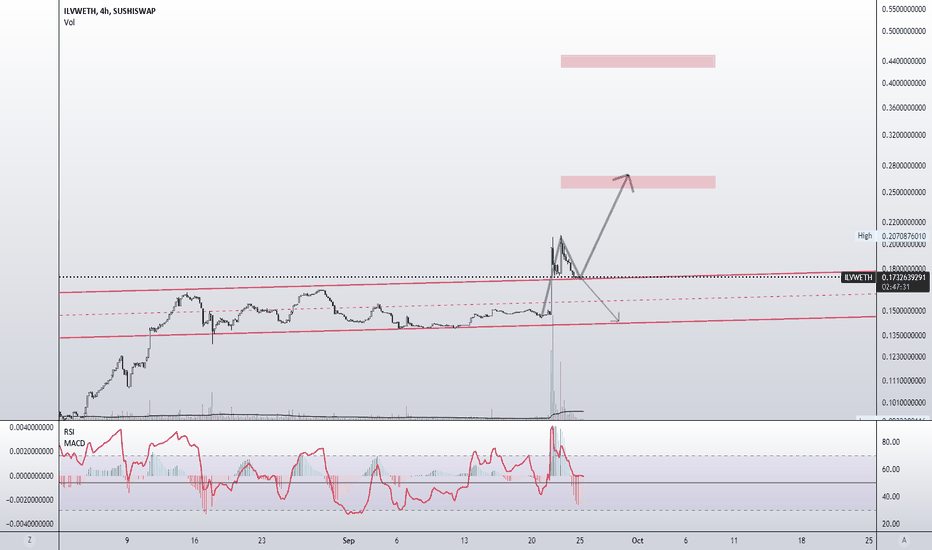Click the 11 date label on time axis
The width and height of the screenshot is (932, 550).
tap(734, 541)
